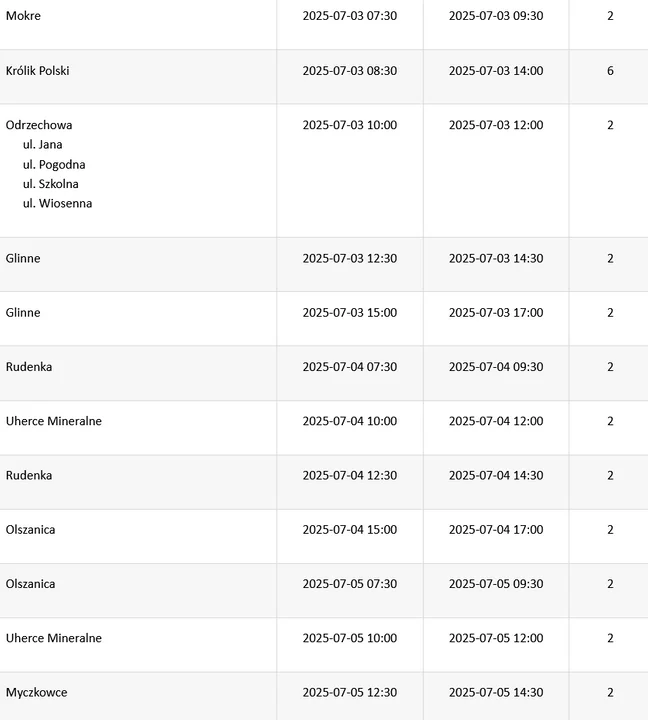648x720 pixels.
Task: Select the duration value 6
Action: 610,71
